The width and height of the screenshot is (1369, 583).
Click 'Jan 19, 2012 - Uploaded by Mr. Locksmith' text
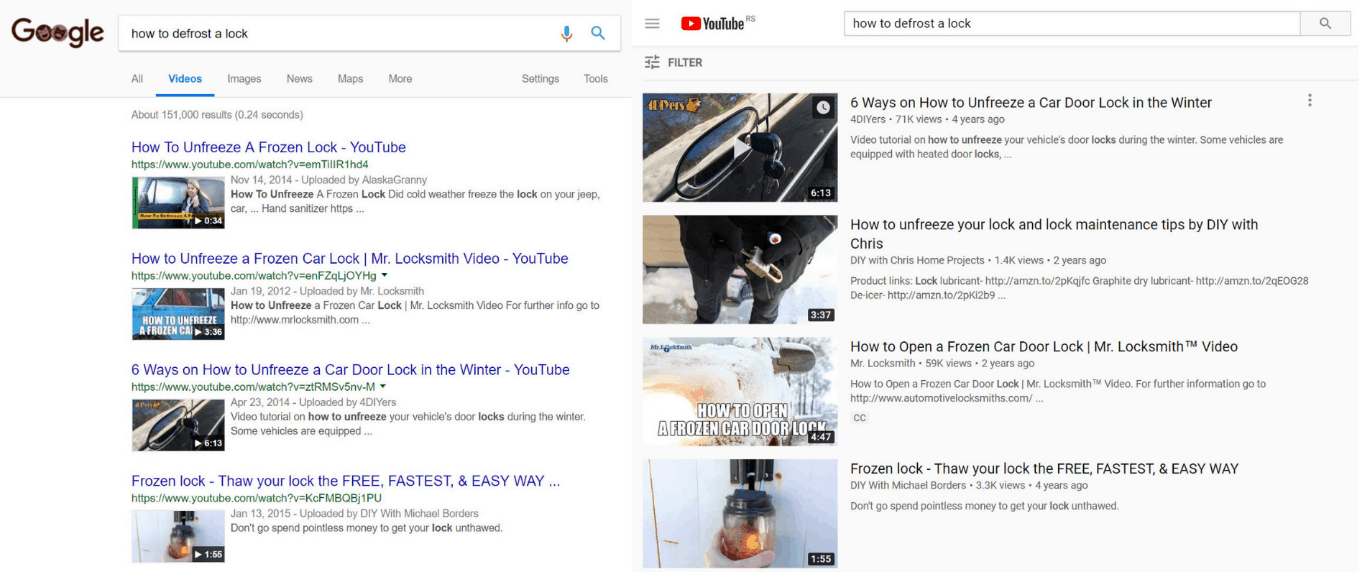(x=327, y=291)
